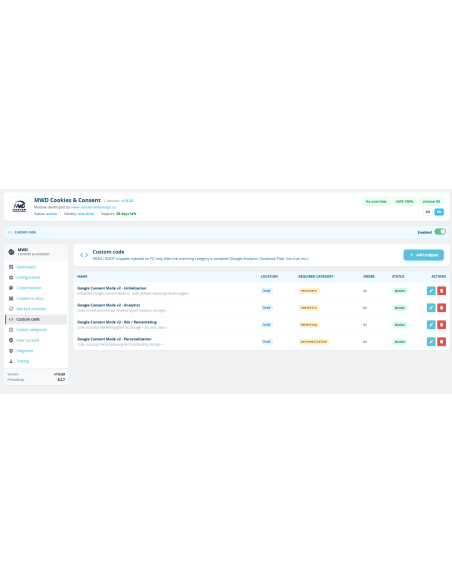
Task: Click the Add snippet button
Action: (423, 255)
